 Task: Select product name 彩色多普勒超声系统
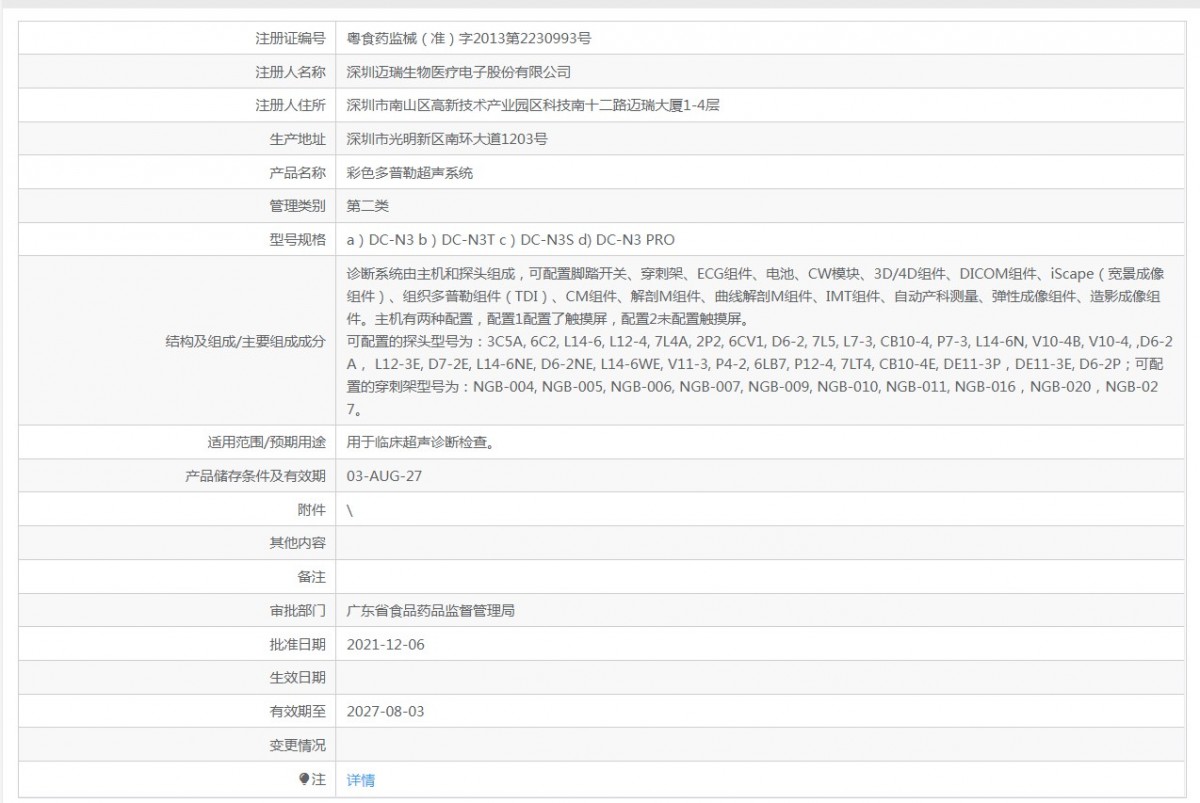(410, 173)
